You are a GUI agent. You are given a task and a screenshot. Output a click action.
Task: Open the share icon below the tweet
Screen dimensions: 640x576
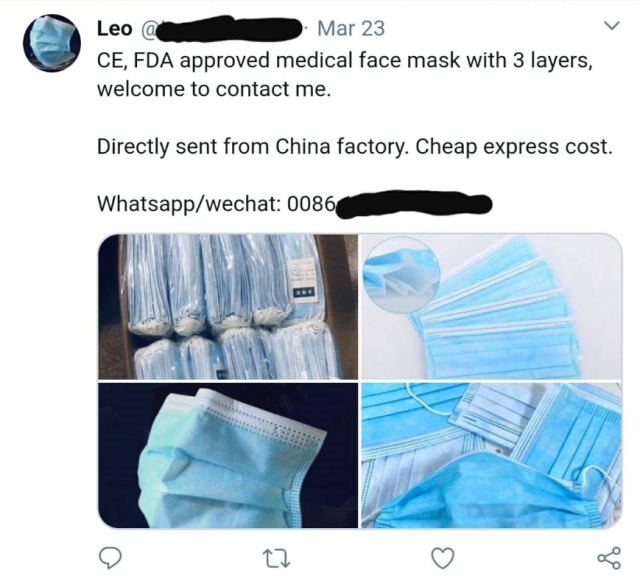tap(609, 558)
